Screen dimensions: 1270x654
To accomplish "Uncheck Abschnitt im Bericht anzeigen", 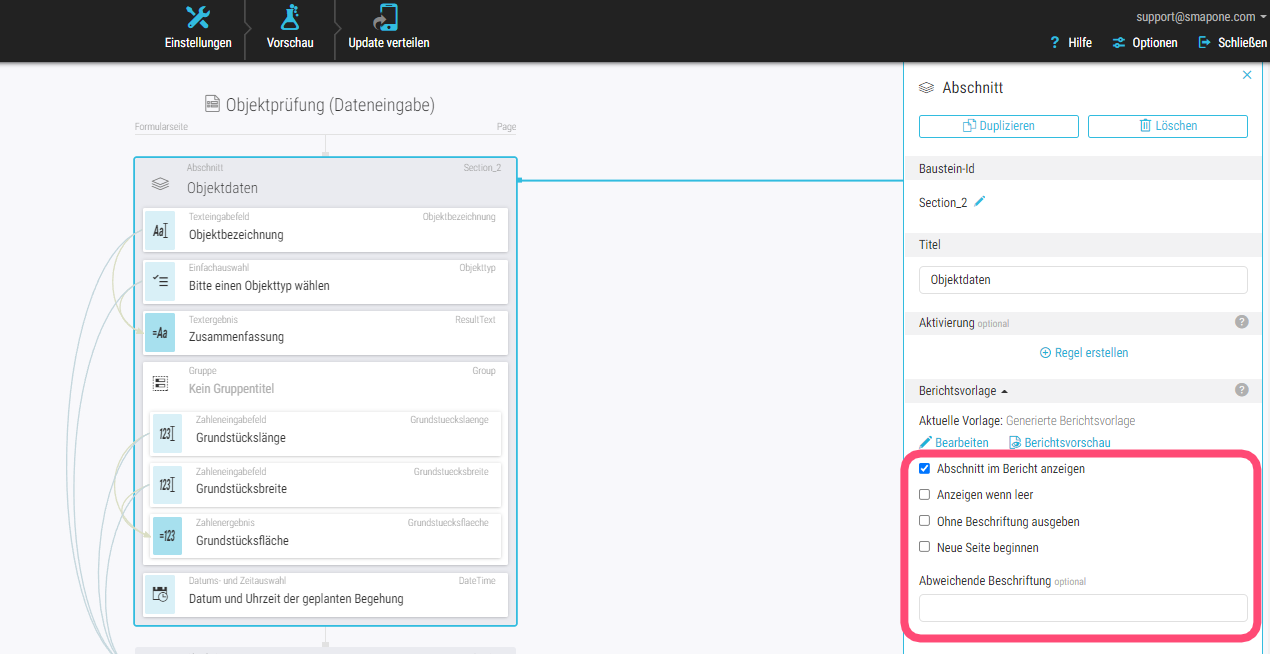I will pos(925,468).
